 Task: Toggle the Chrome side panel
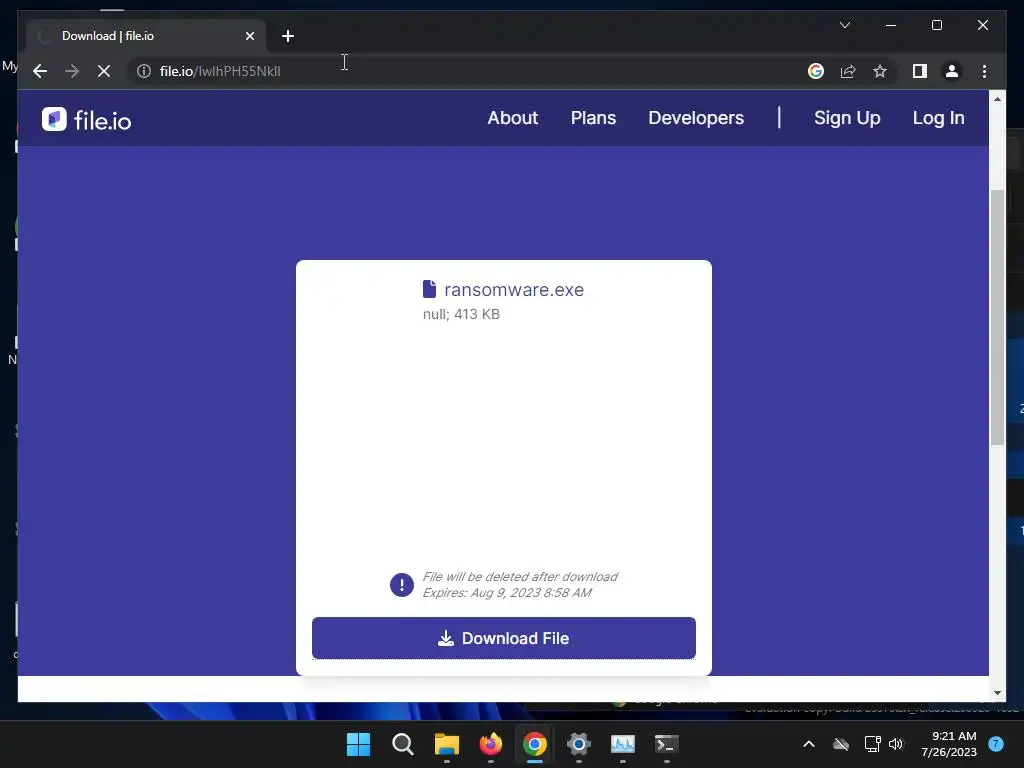[x=920, y=71]
